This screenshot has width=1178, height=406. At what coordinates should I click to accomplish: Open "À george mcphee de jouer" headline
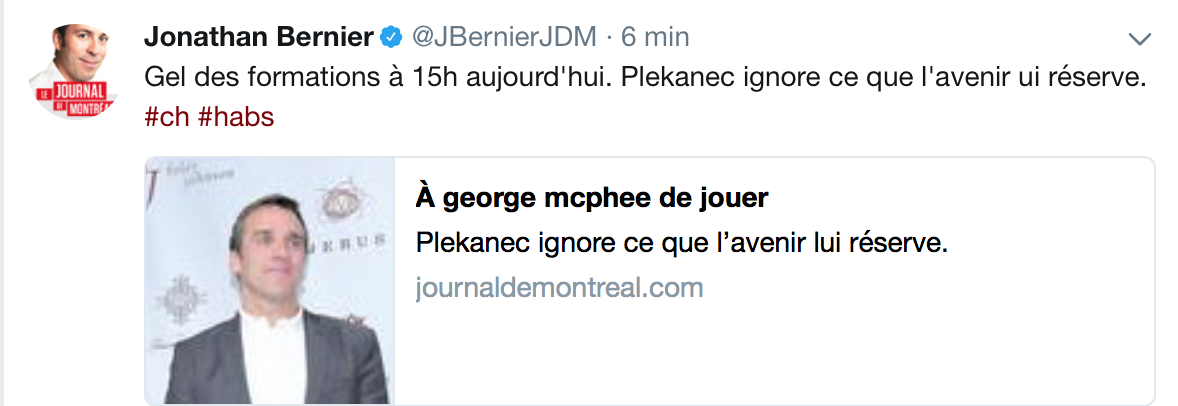tap(592, 198)
